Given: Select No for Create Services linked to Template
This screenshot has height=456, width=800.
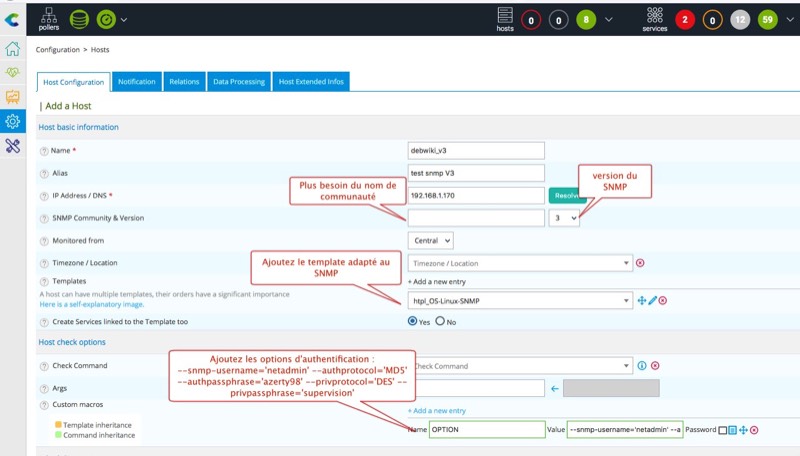Looking at the screenshot, I should click(440, 322).
